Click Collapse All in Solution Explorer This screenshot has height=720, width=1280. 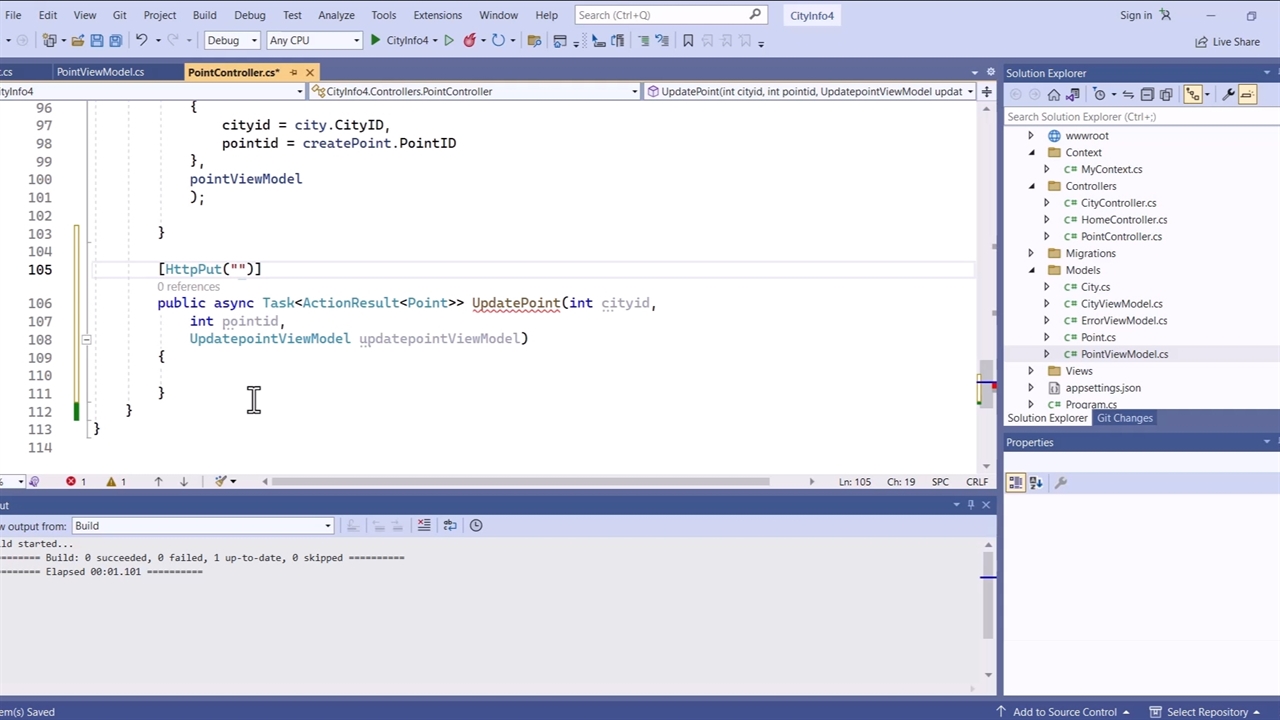(1147, 94)
